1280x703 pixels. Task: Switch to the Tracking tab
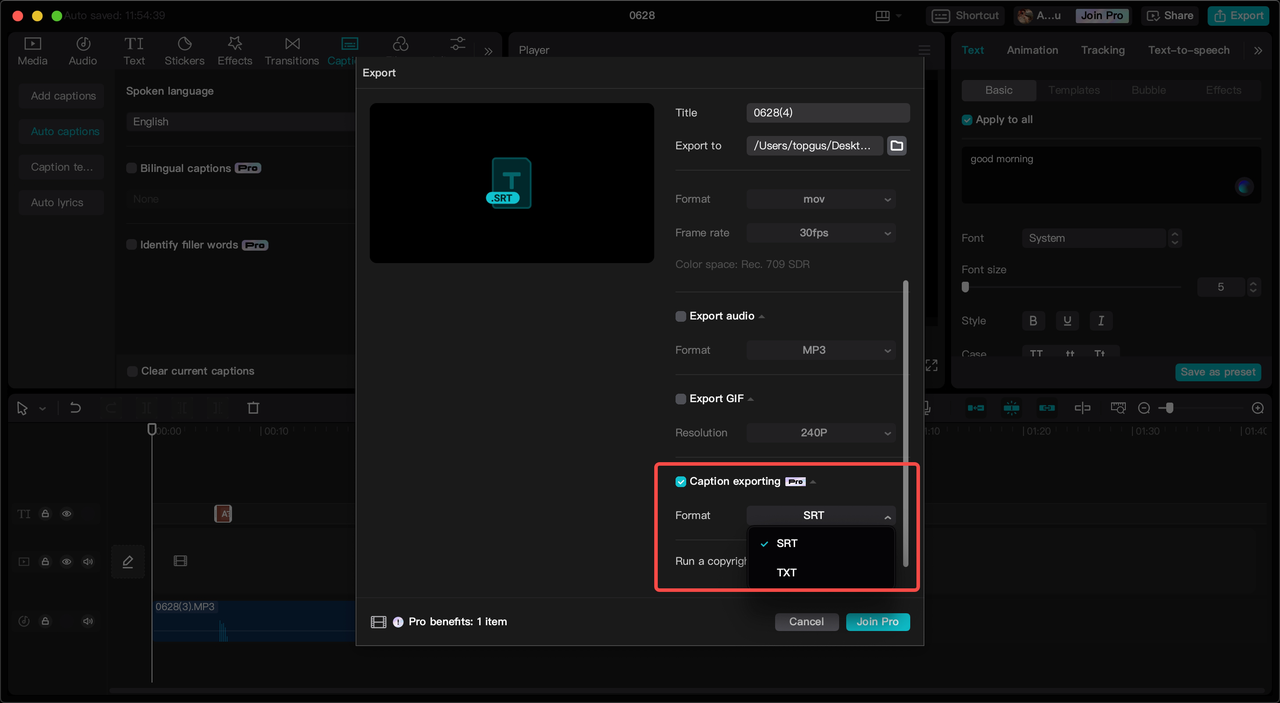pyautogui.click(x=1102, y=50)
